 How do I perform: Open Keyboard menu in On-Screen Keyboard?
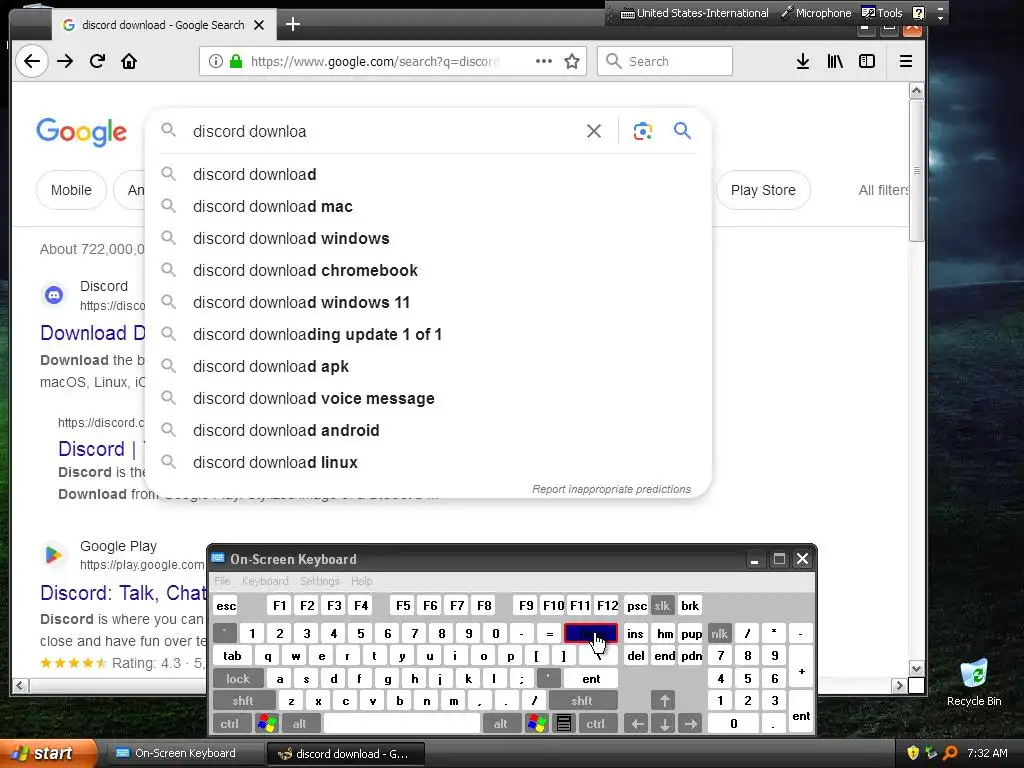264,581
